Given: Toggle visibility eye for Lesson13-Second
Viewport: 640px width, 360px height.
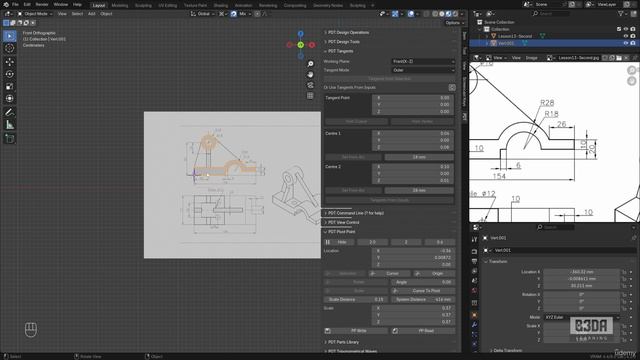Looking at the screenshot, I should [626, 36].
